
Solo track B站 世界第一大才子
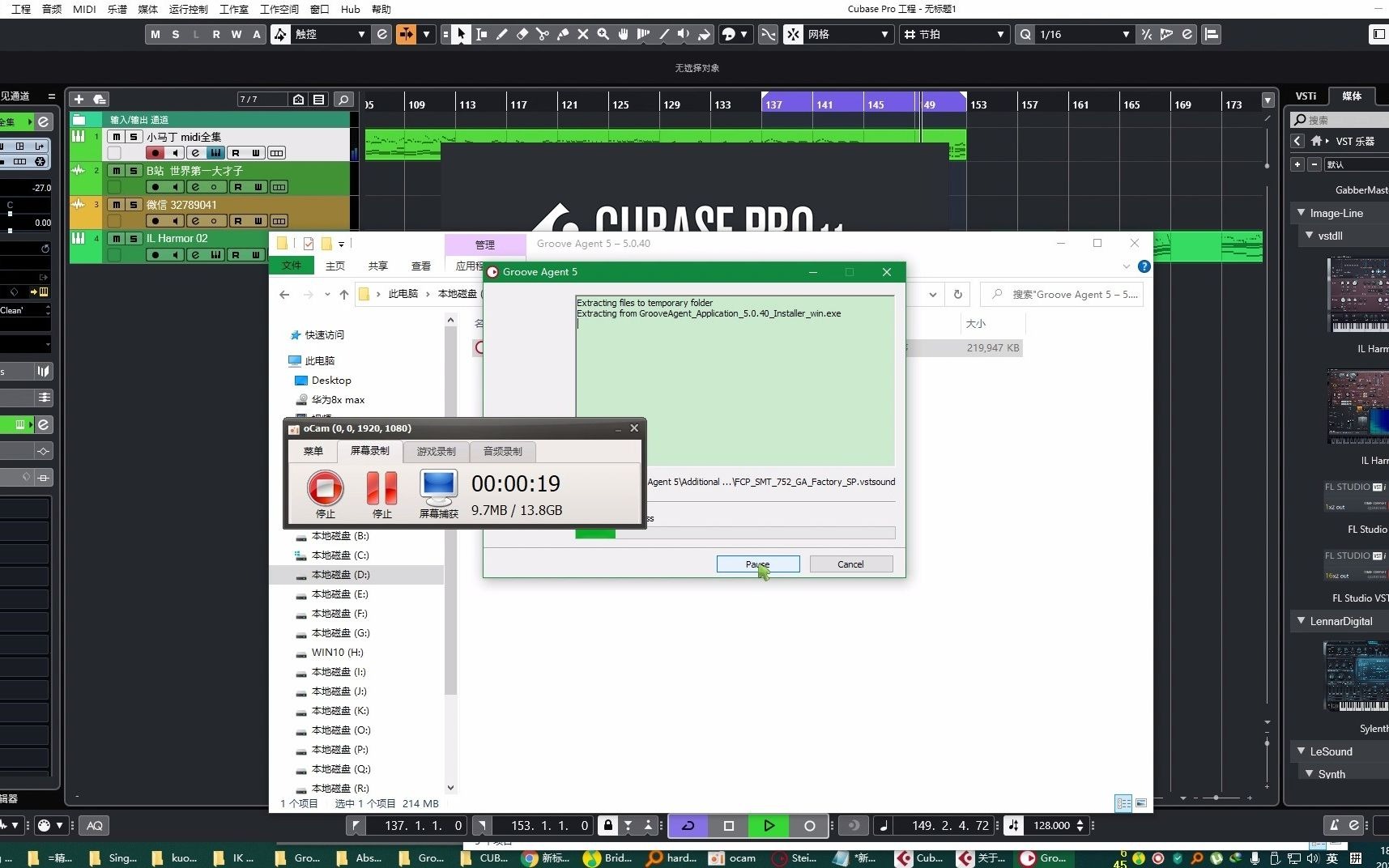coord(134,171)
